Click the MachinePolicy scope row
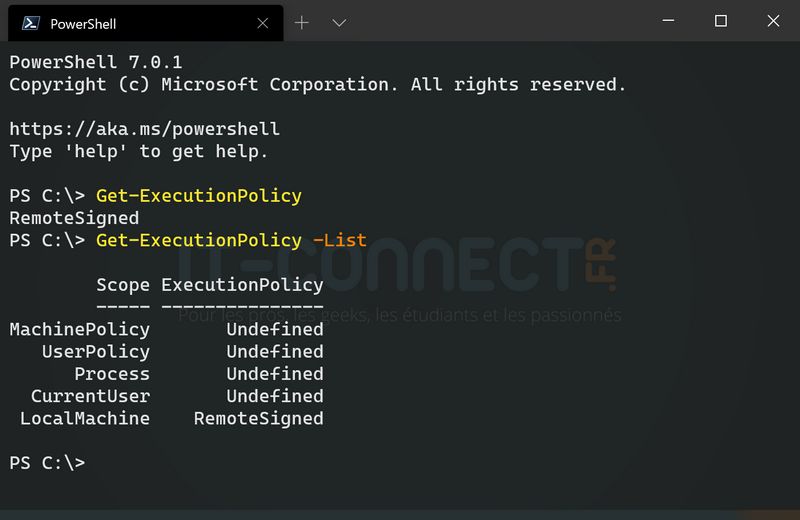800x520 pixels. click(x=80, y=329)
